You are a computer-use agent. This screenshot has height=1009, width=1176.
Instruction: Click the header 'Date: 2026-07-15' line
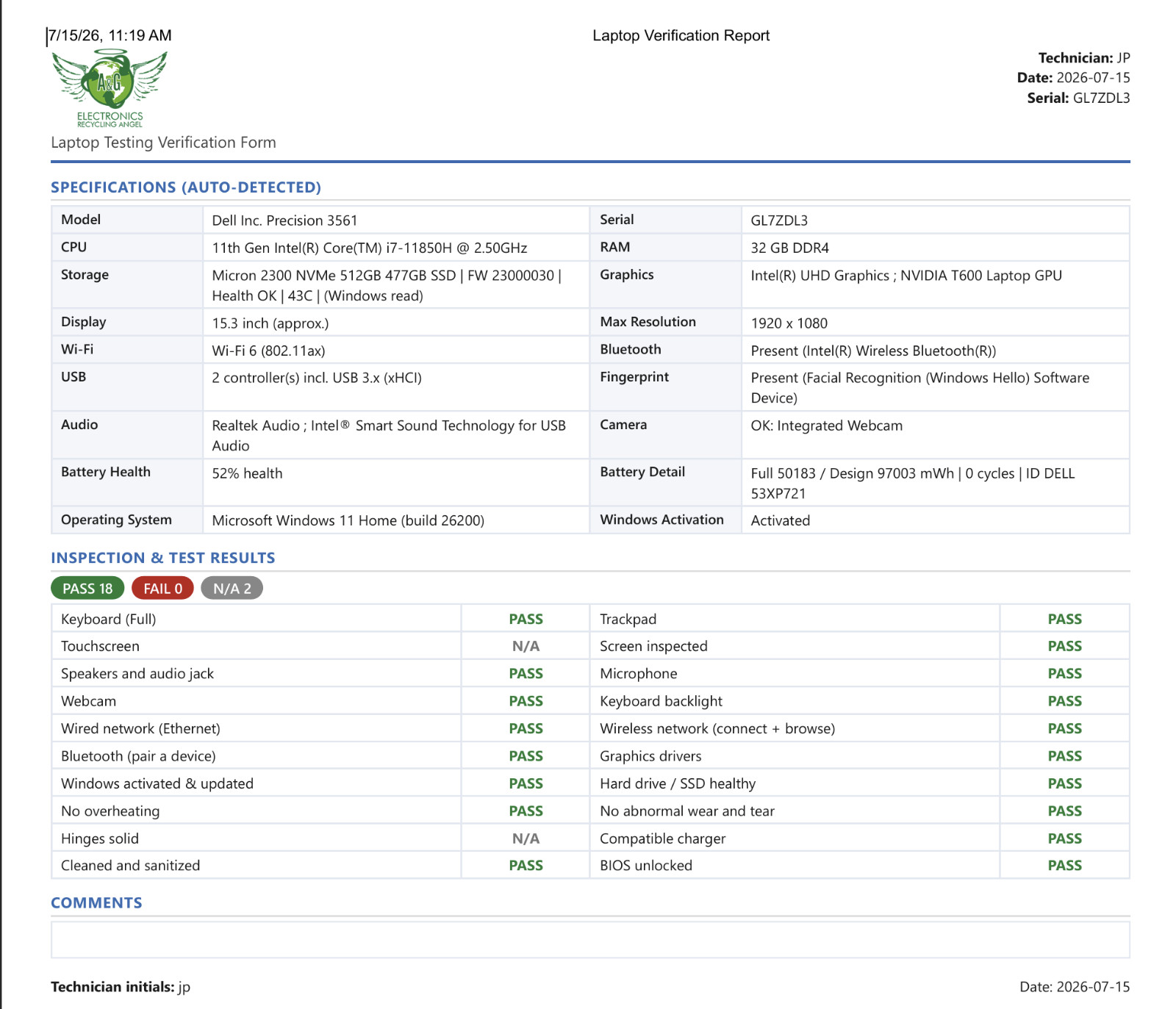1074,78
